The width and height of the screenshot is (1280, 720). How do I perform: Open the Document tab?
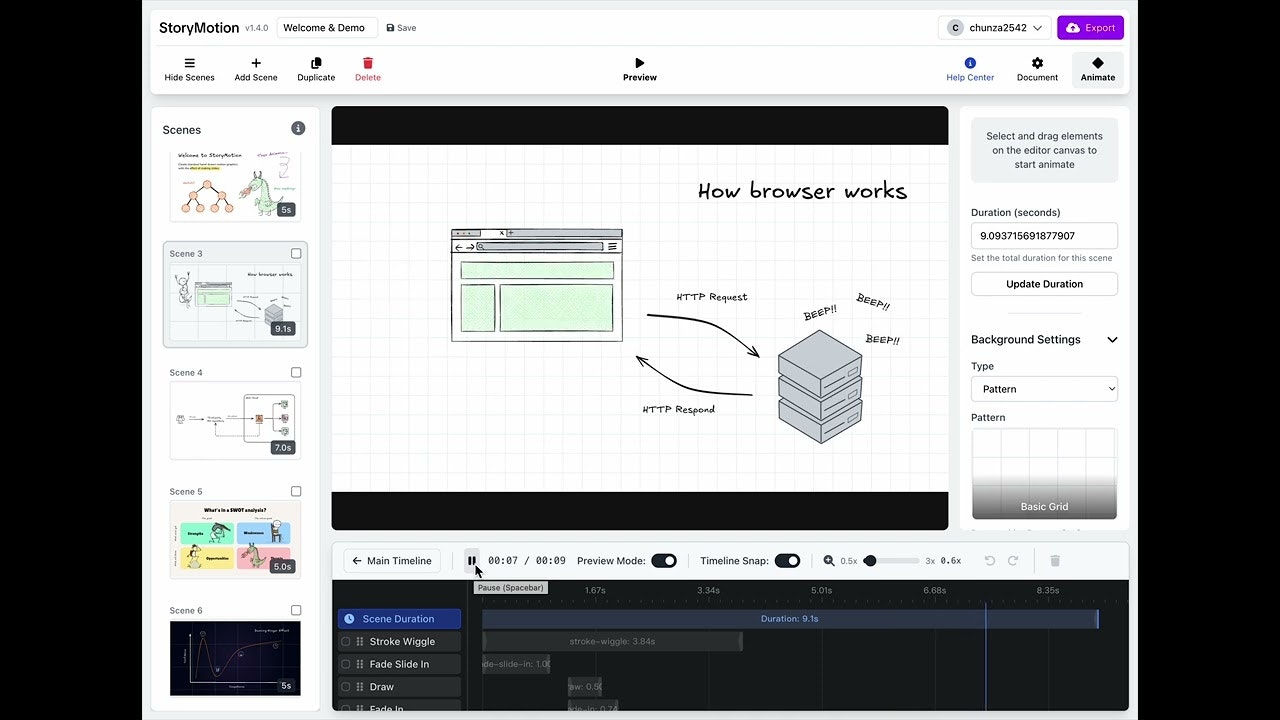coord(1037,69)
